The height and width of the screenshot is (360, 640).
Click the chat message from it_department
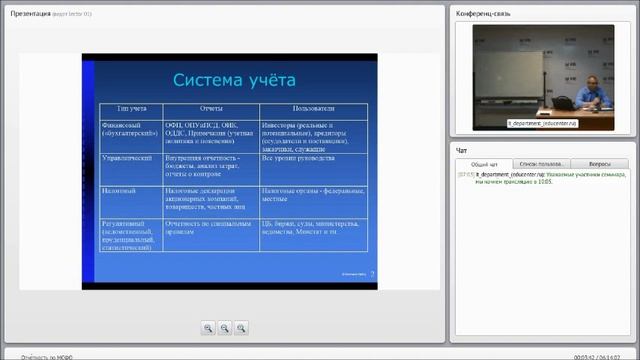[x=543, y=178]
